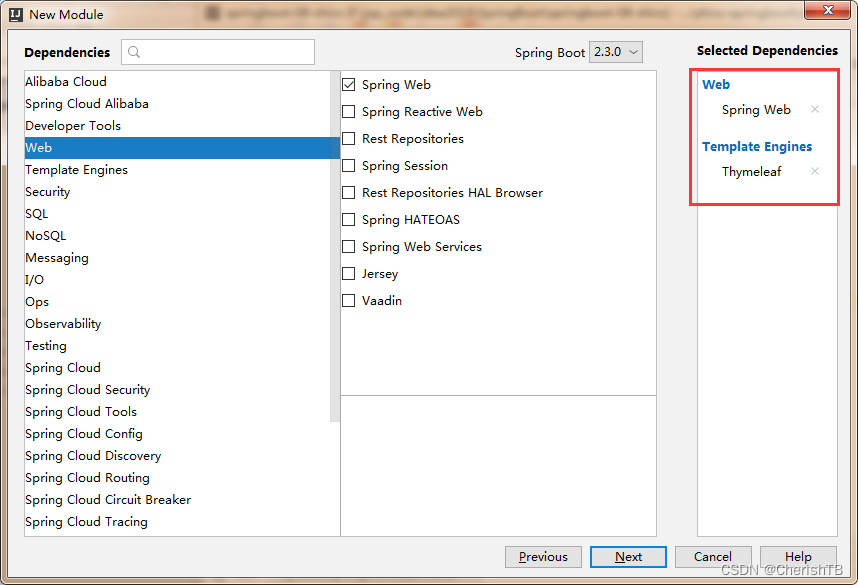This screenshot has width=858, height=585.
Task: Select Spring Cloud Alibaba category
Action: 177,103
